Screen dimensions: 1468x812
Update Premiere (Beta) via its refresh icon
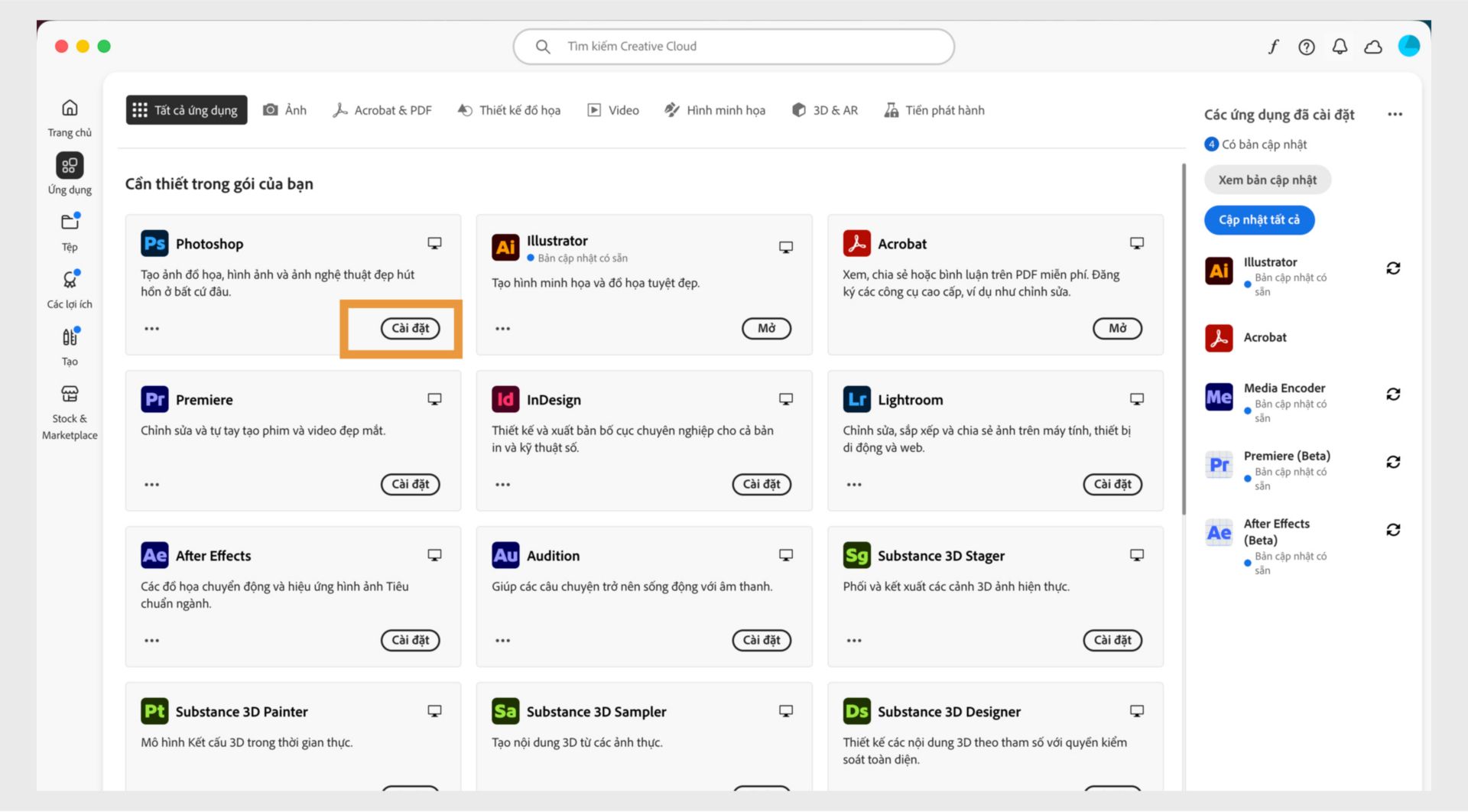[x=1393, y=463]
